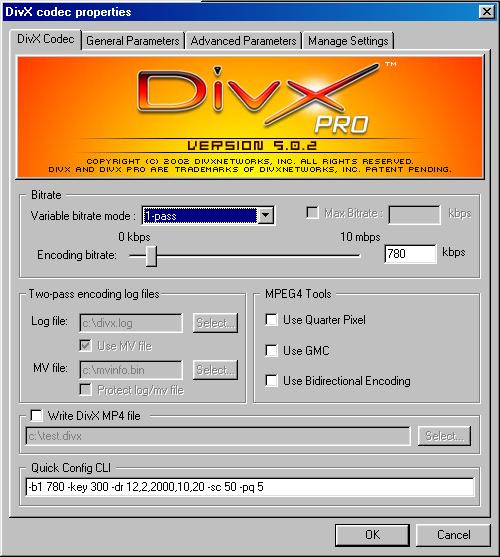Click the Log file path field
This screenshot has height=557, width=500.
click(131, 323)
